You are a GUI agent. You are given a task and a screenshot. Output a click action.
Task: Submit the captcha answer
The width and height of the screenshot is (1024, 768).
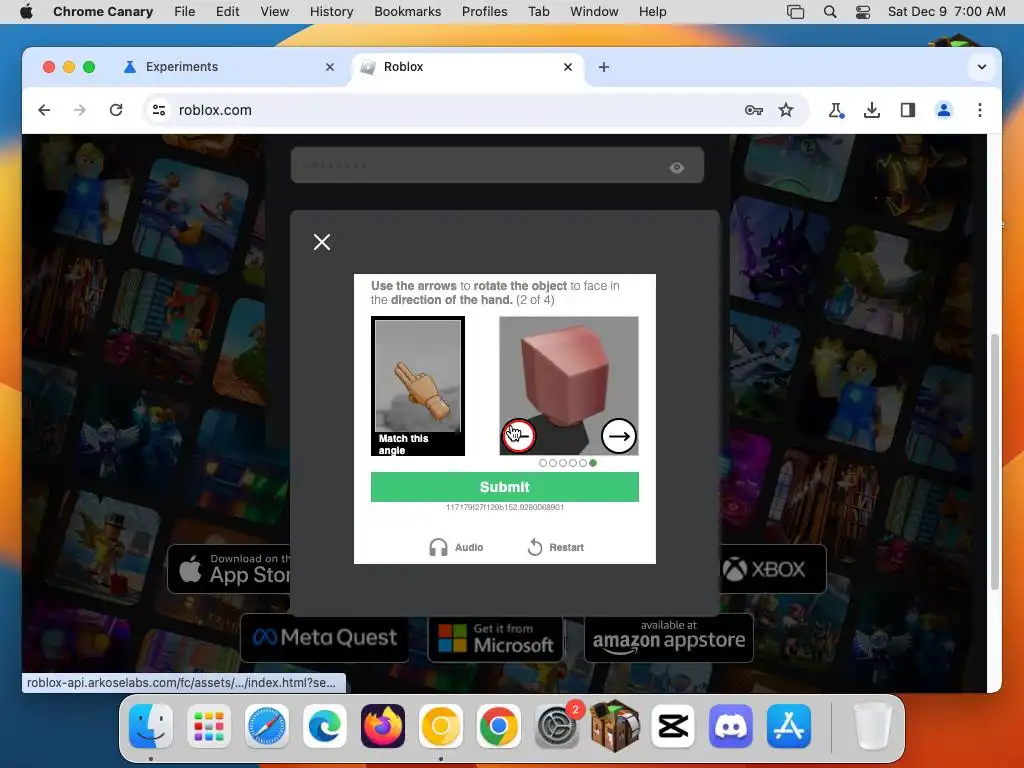(505, 487)
